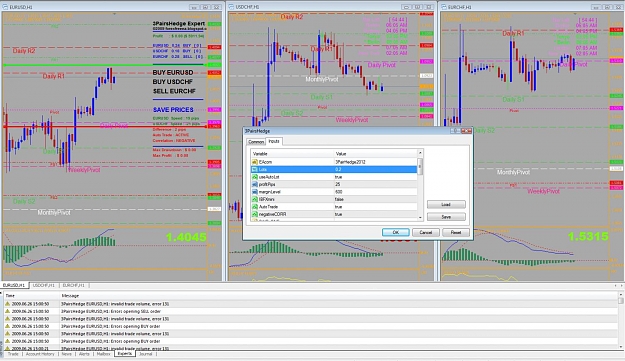The width and height of the screenshot is (625, 361).
Task: Close the EURUSD,H1 chart window
Action: click(x=217, y=7)
